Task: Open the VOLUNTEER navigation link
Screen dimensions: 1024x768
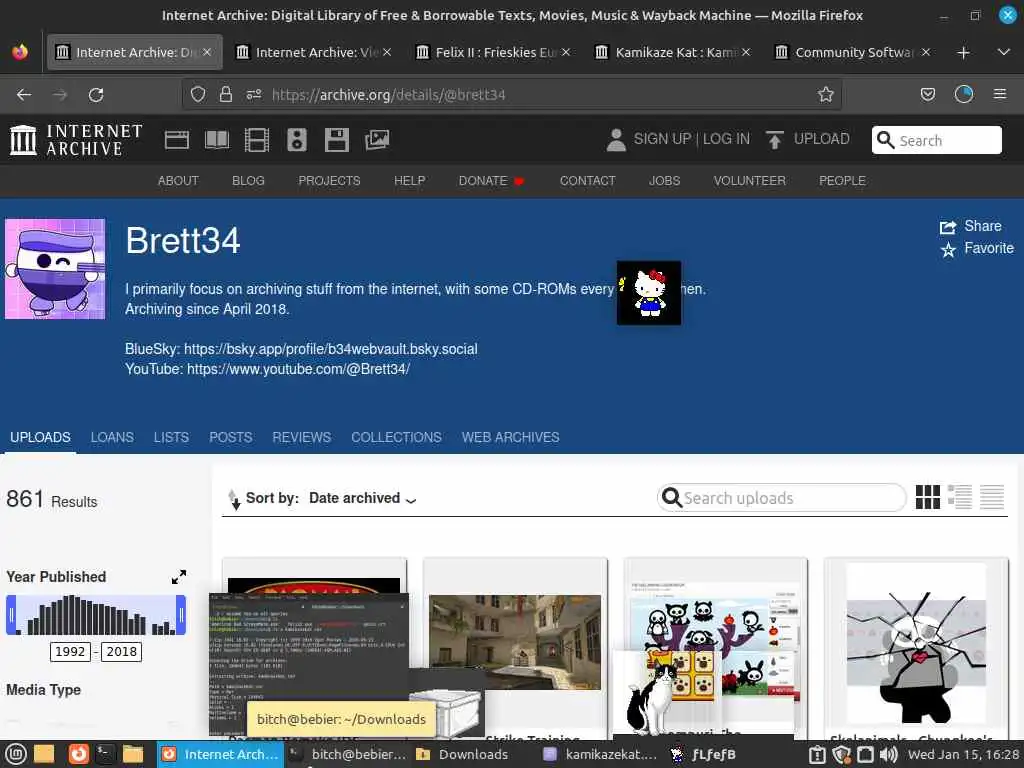Action: point(750,181)
